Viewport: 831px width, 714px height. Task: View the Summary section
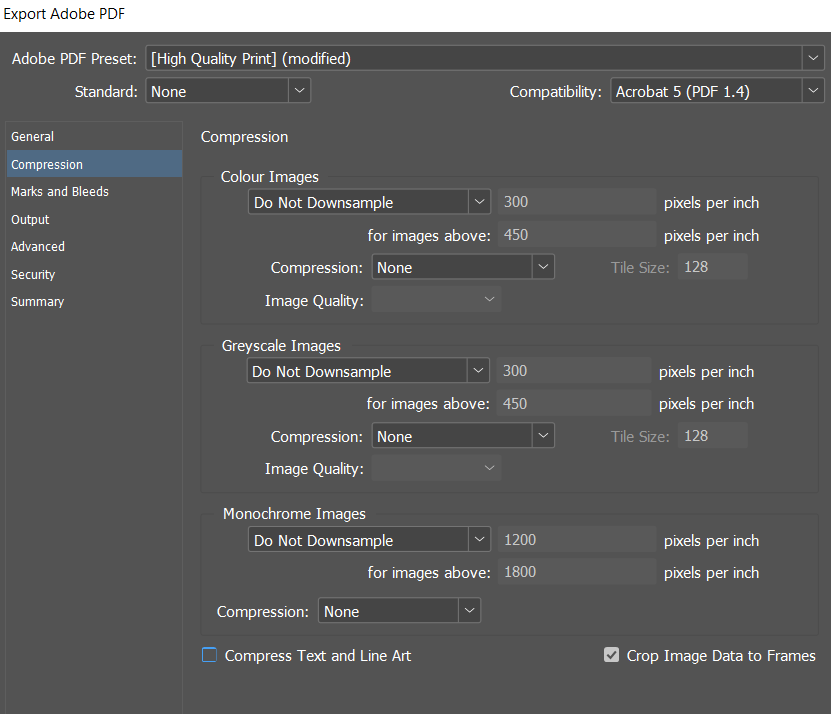pyautogui.click(x=37, y=302)
